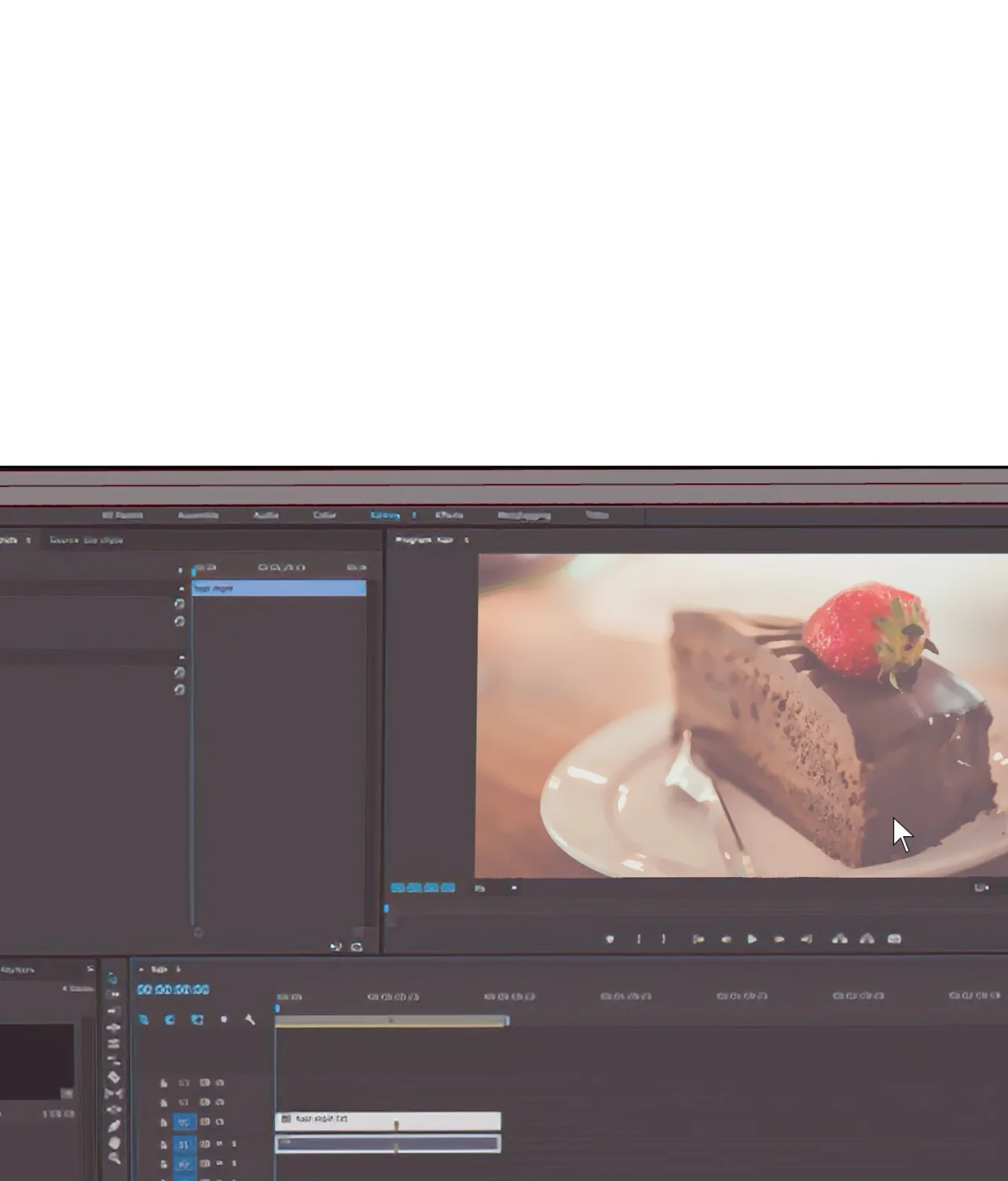The width and height of the screenshot is (1008, 1181).
Task: Click the Export Frame camera icon
Action: pyautogui.click(x=894, y=939)
